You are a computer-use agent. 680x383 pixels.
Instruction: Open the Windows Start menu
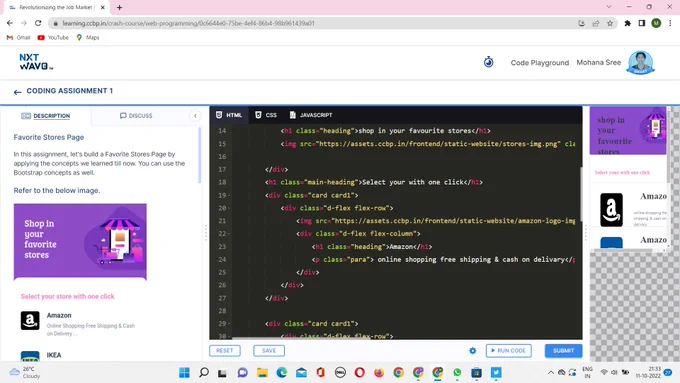[x=184, y=373]
